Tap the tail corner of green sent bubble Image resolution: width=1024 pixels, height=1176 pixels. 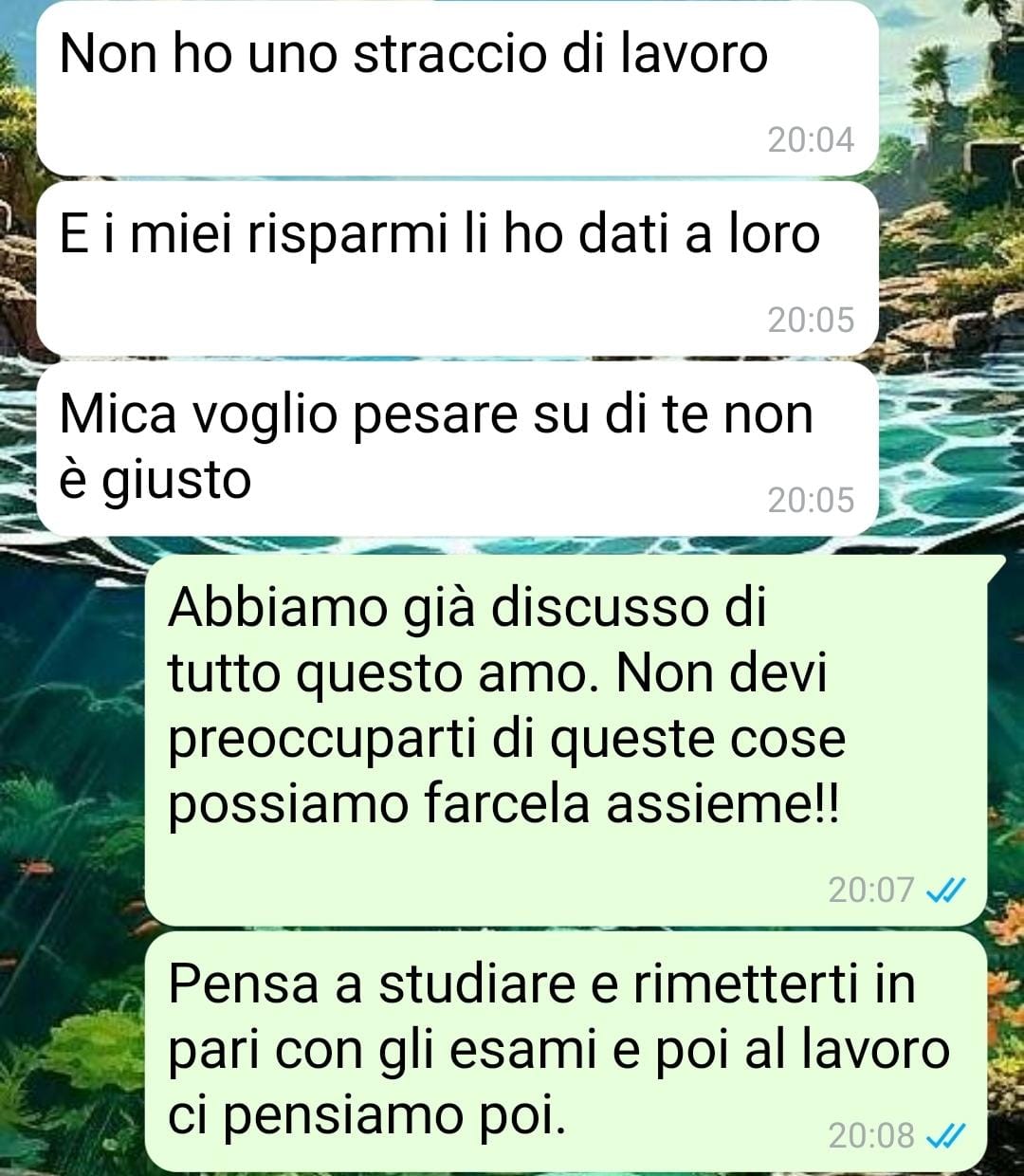(x=994, y=565)
